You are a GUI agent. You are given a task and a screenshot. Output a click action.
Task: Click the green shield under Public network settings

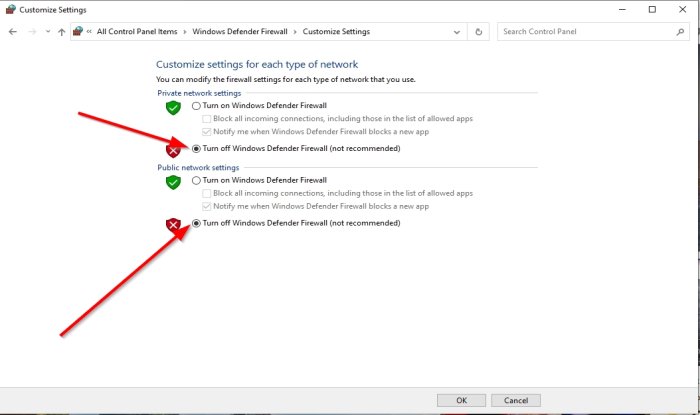tap(173, 182)
